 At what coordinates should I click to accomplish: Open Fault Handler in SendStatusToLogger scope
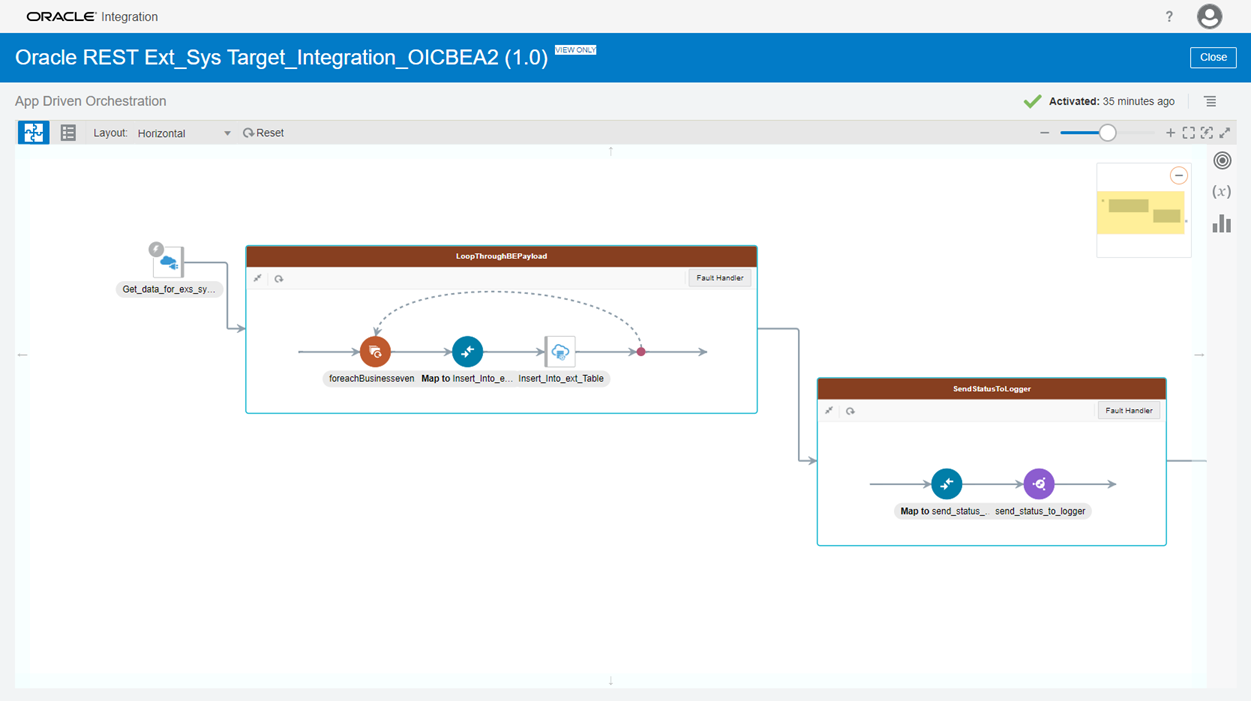[x=1129, y=410]
